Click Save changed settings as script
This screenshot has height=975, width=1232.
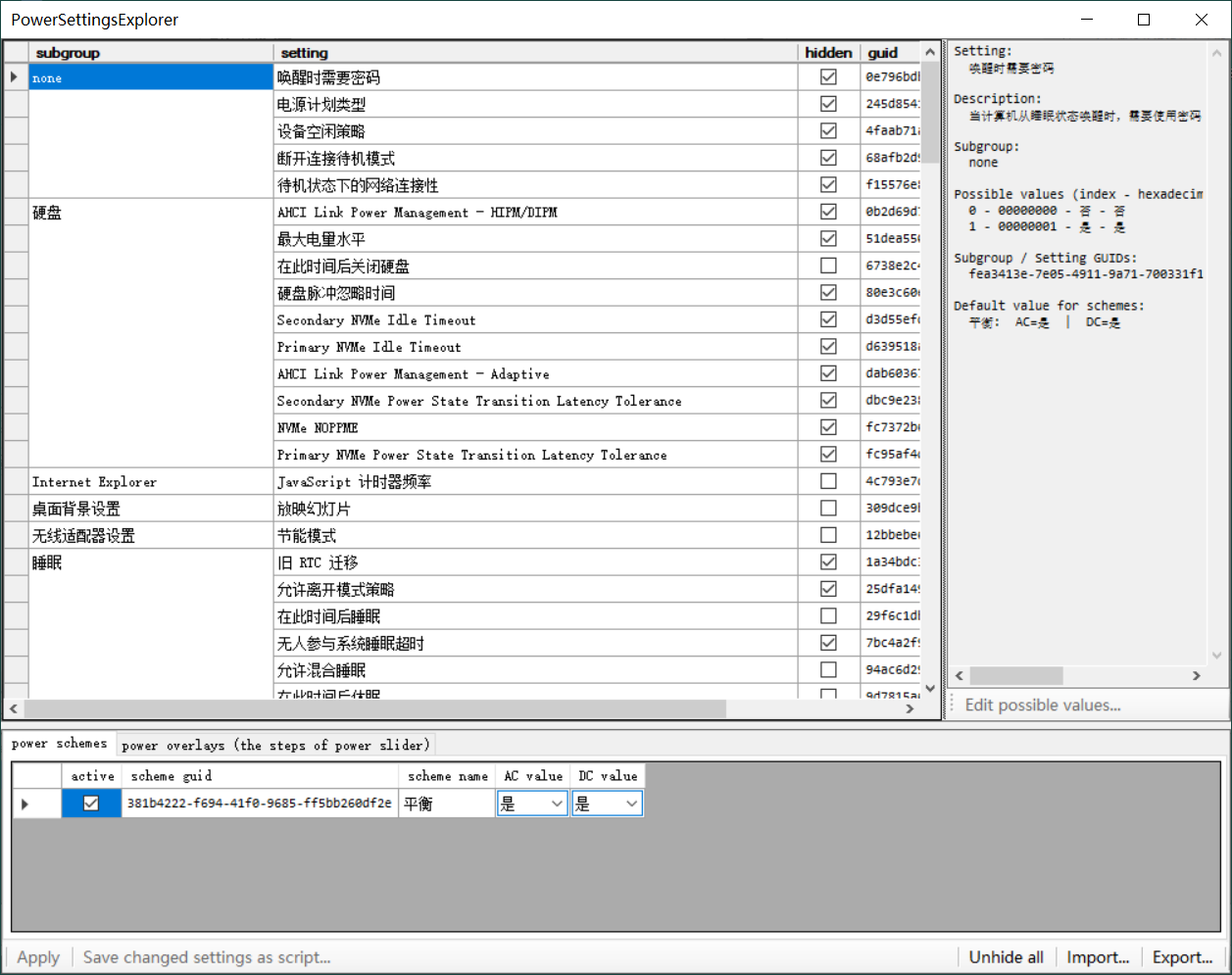coord(206,957)
